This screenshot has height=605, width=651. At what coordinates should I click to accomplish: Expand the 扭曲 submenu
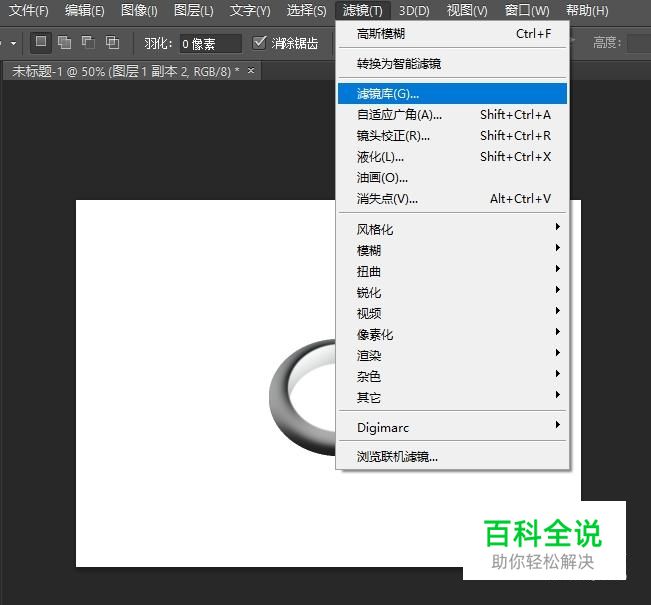pos(453,272)
